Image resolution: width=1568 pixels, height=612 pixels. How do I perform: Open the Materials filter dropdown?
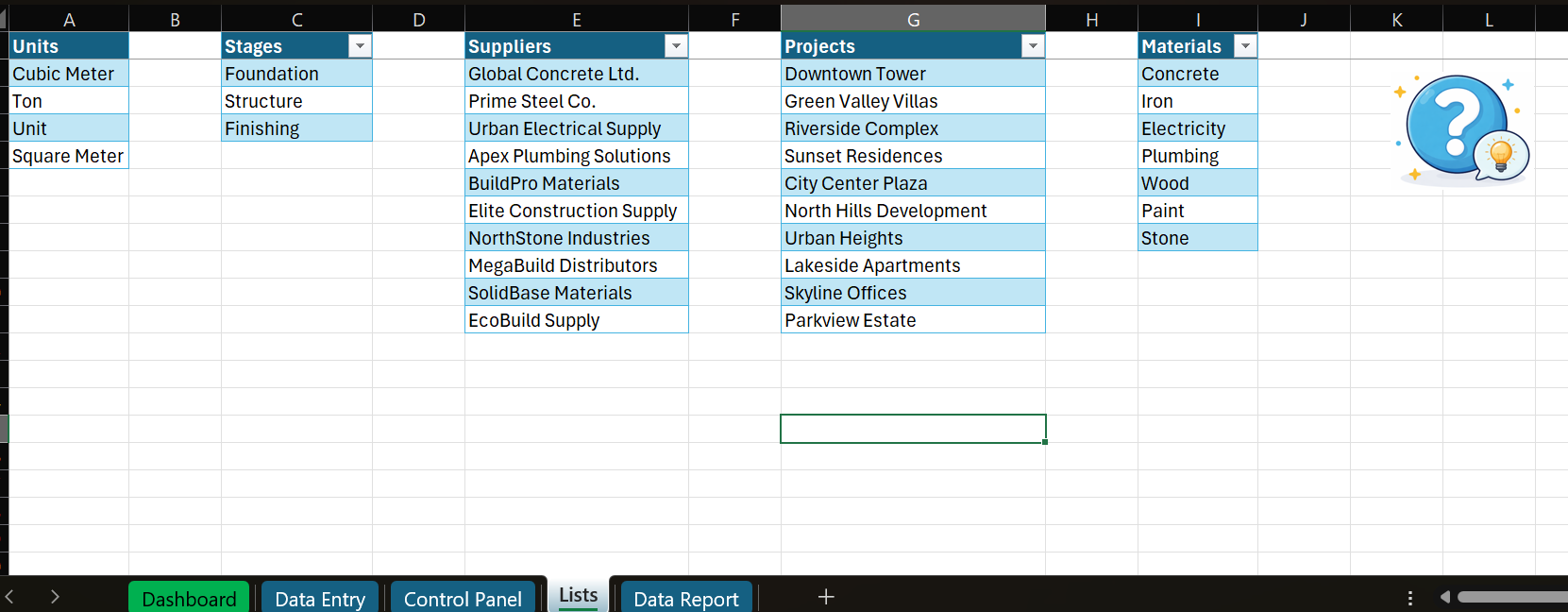click(x=1245, y=46)
